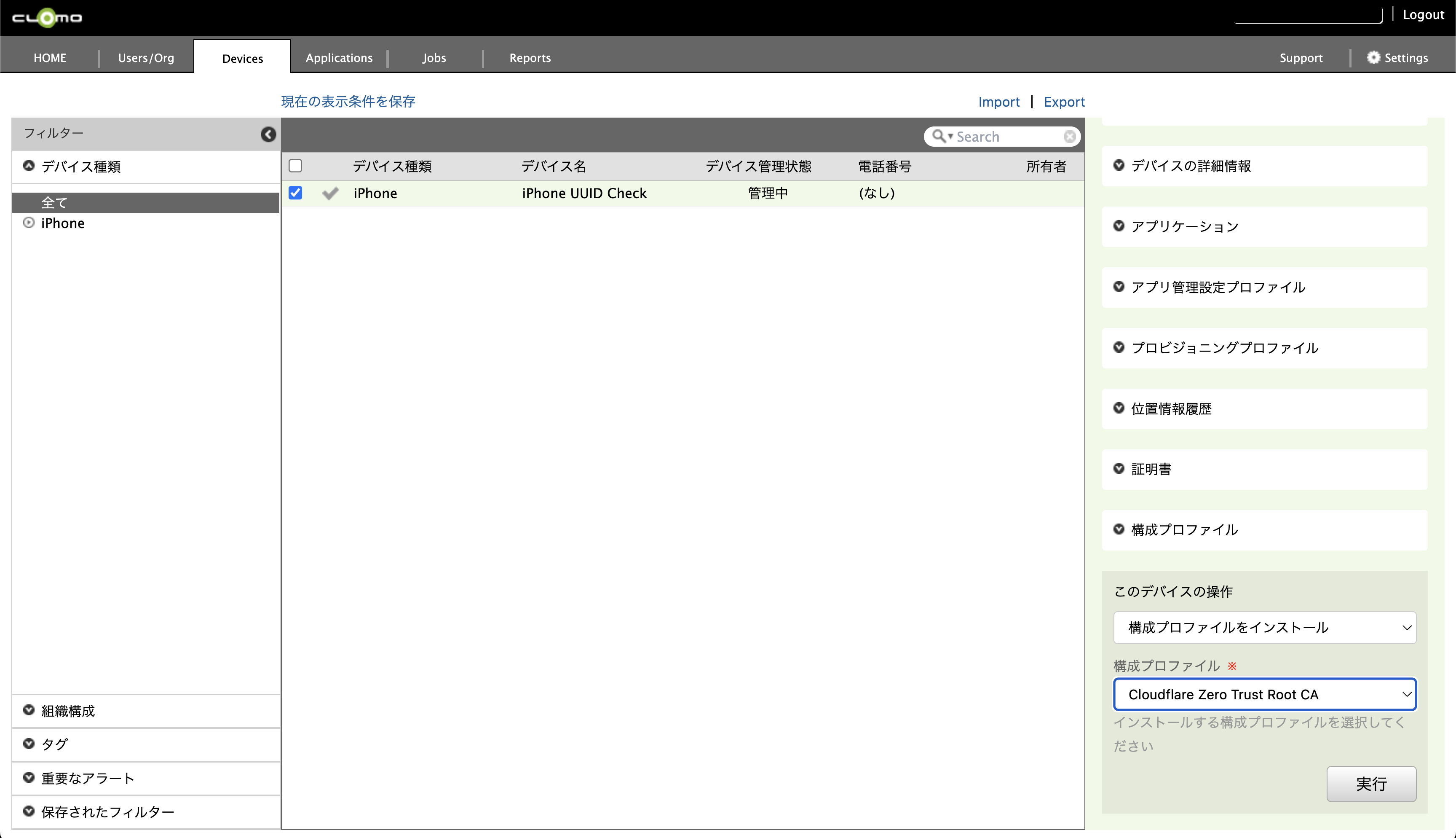Open the Cloudflare Zero Trust Root CA dropdown
1456x838 pixels.
click(1264, 694)
